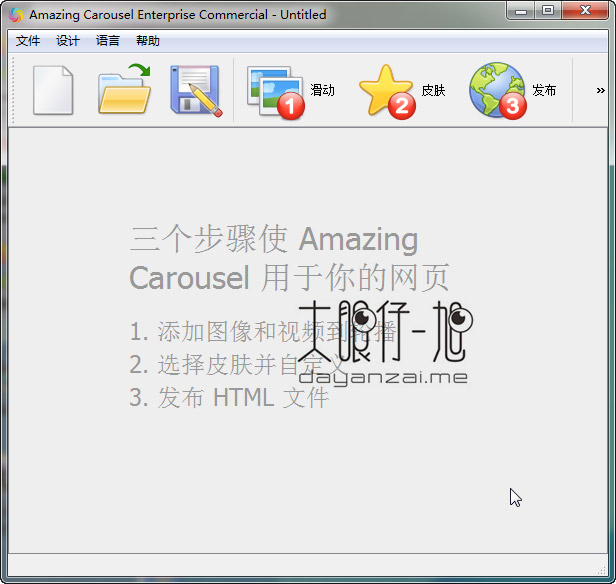The image size is (616, 584).
Task: Expand the toolbar overflow chevron
Action: coord(600,91)
